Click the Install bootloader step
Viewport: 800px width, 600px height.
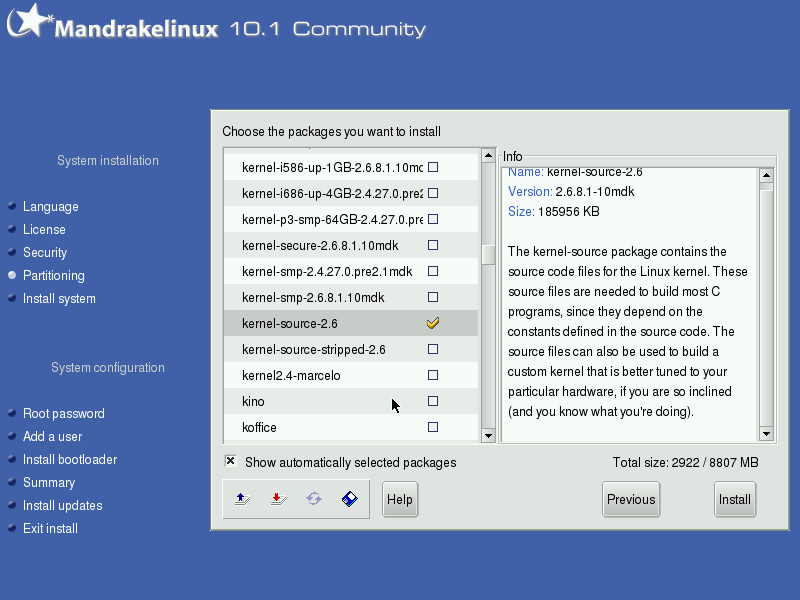coord(70,460)
